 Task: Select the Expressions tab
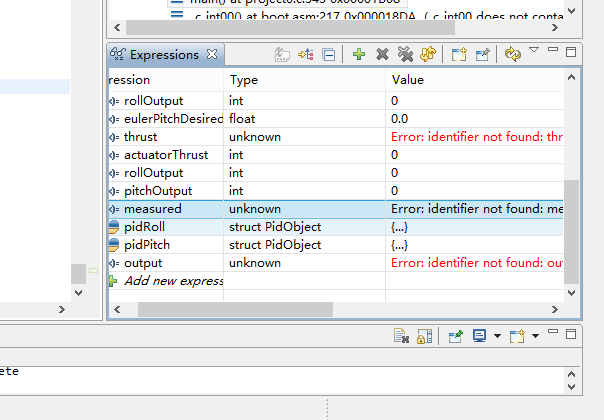pos(164,55)
